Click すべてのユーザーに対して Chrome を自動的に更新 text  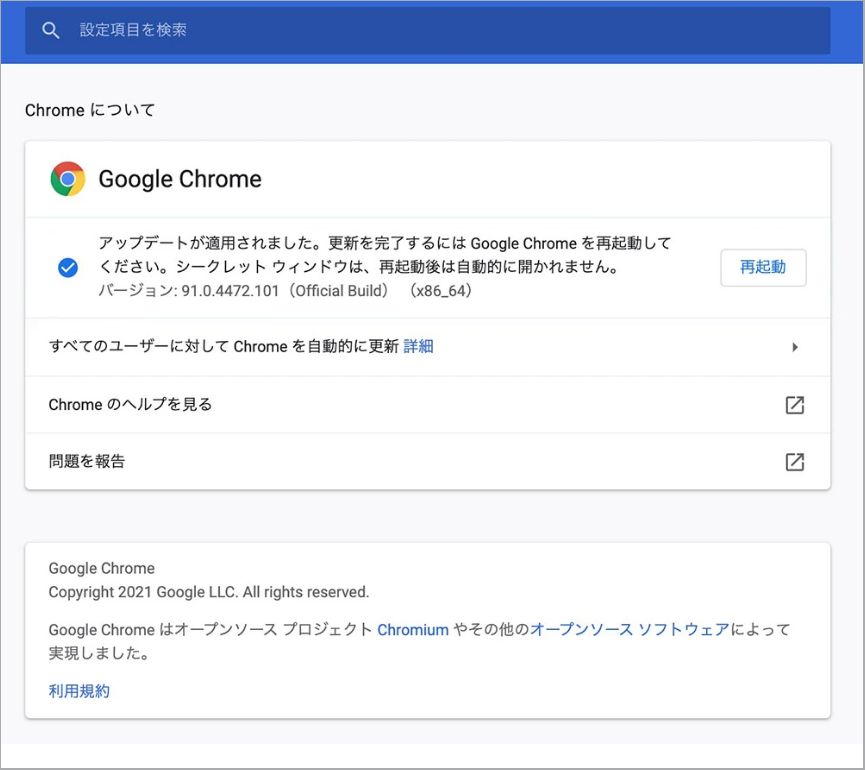[223, 346]
